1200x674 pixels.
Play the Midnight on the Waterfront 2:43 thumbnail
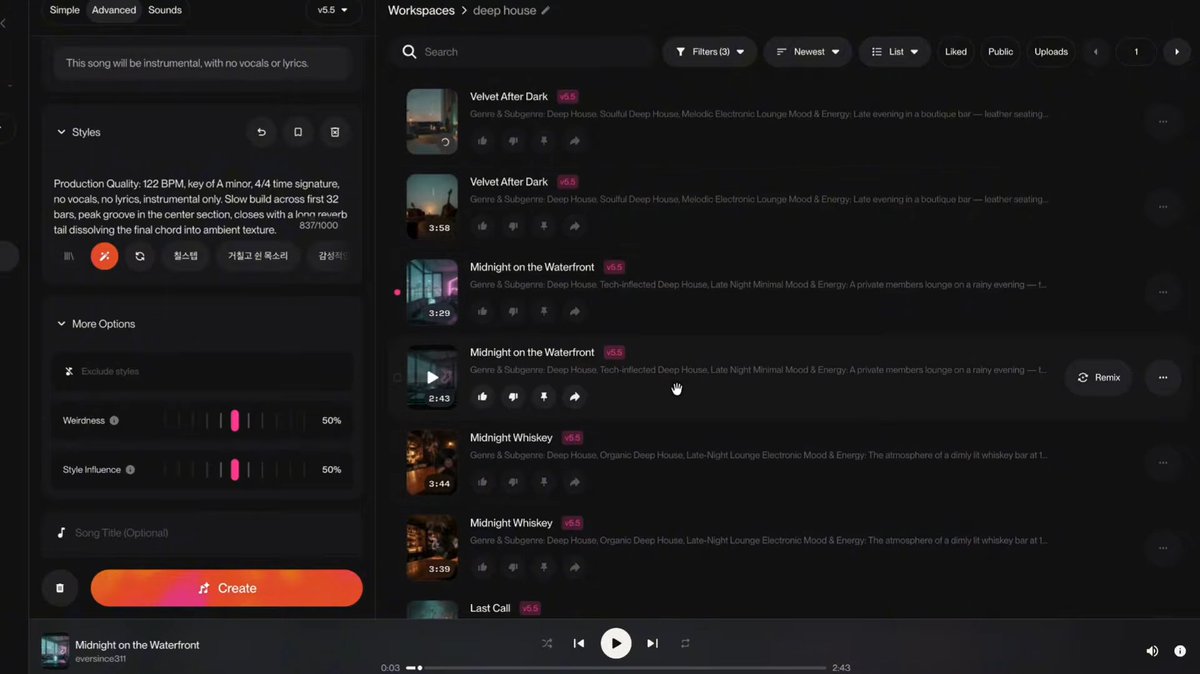tap(432, 377)
